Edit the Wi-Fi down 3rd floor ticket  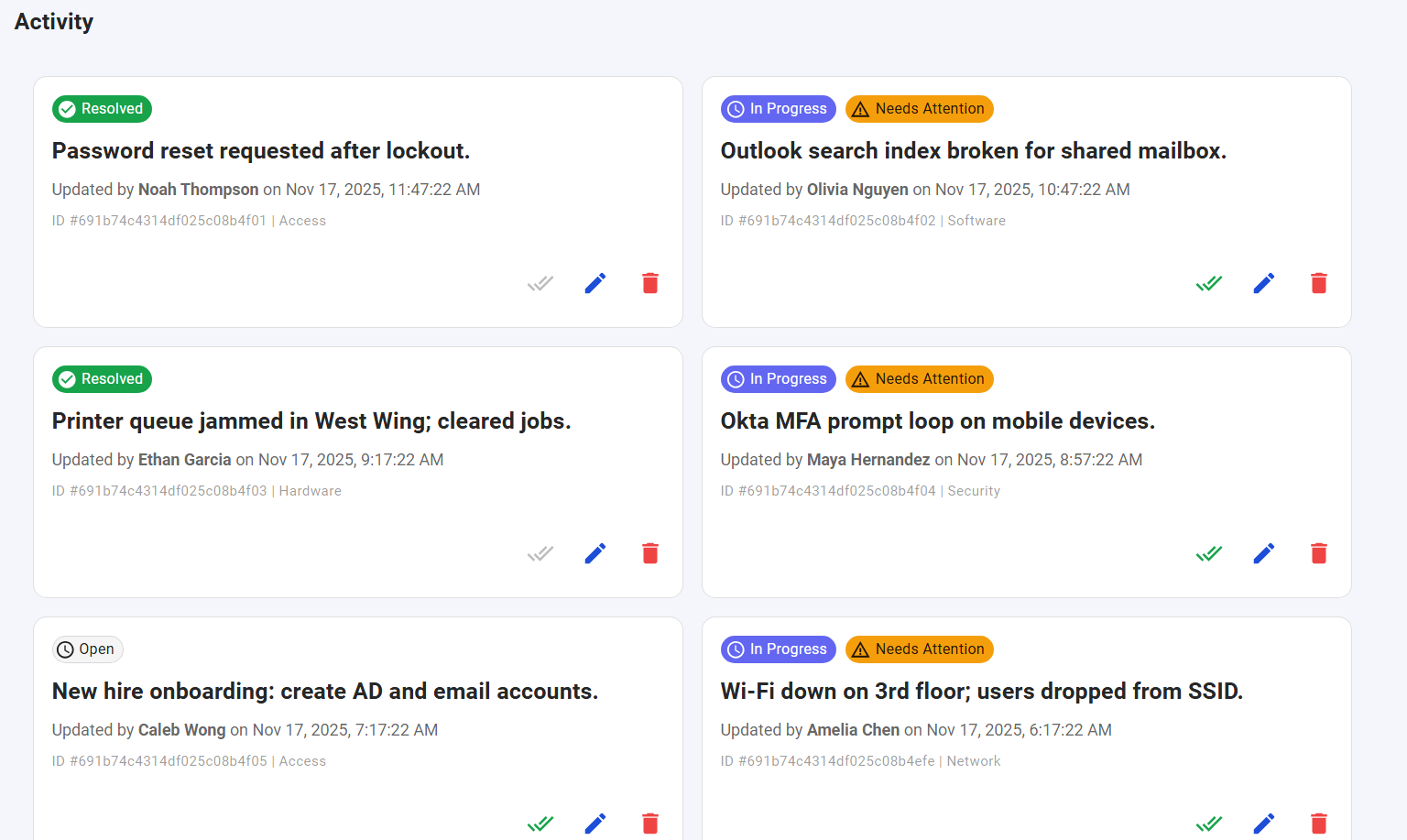click(x=1264, y=824)
